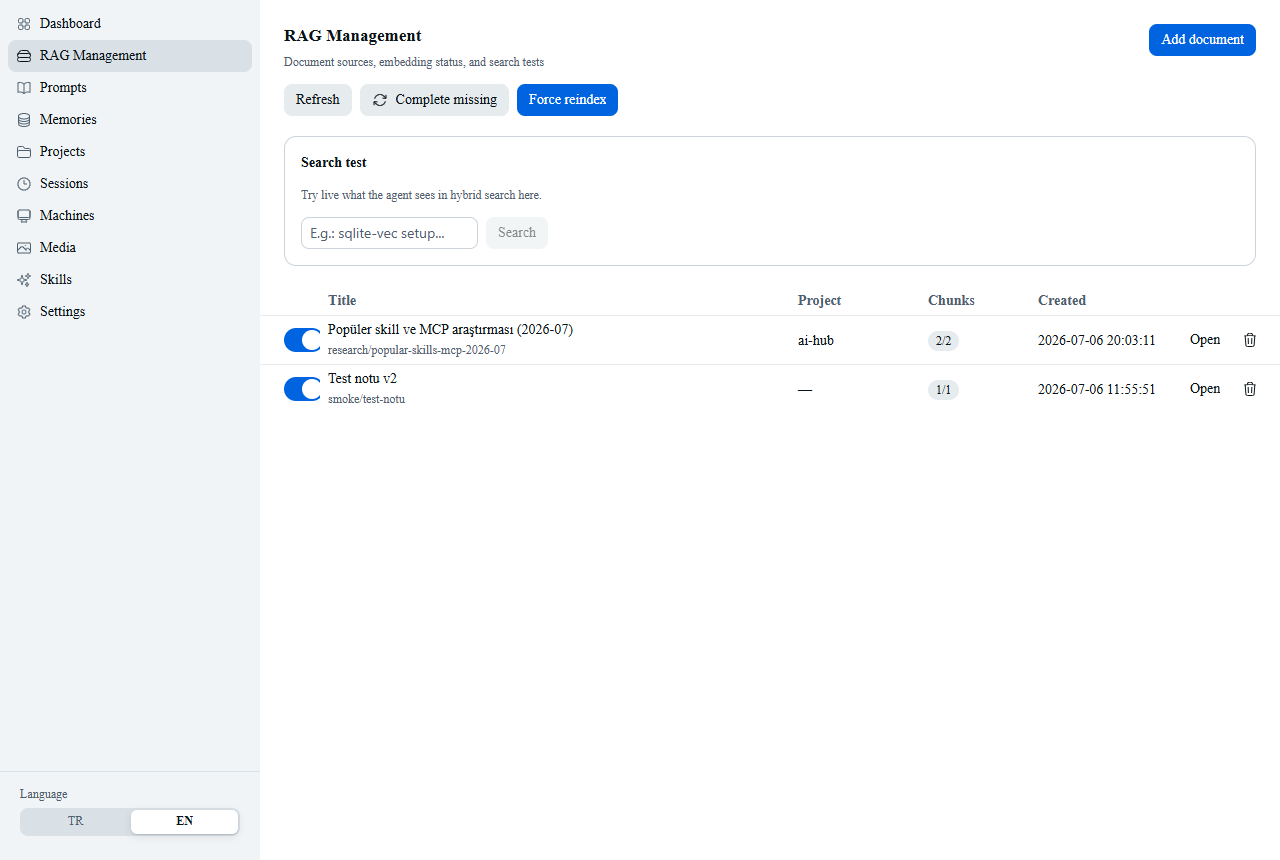1280x860 pixels.
Task: Disable the Popüler skill ve MCP document toggle
Action: point(302,340)
